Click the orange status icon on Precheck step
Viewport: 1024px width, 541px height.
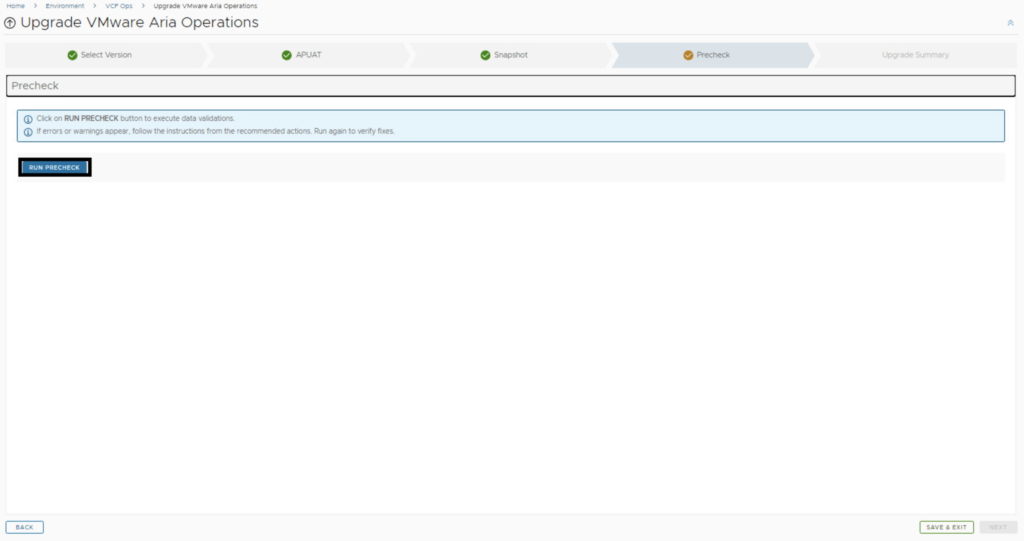[688, 55]
